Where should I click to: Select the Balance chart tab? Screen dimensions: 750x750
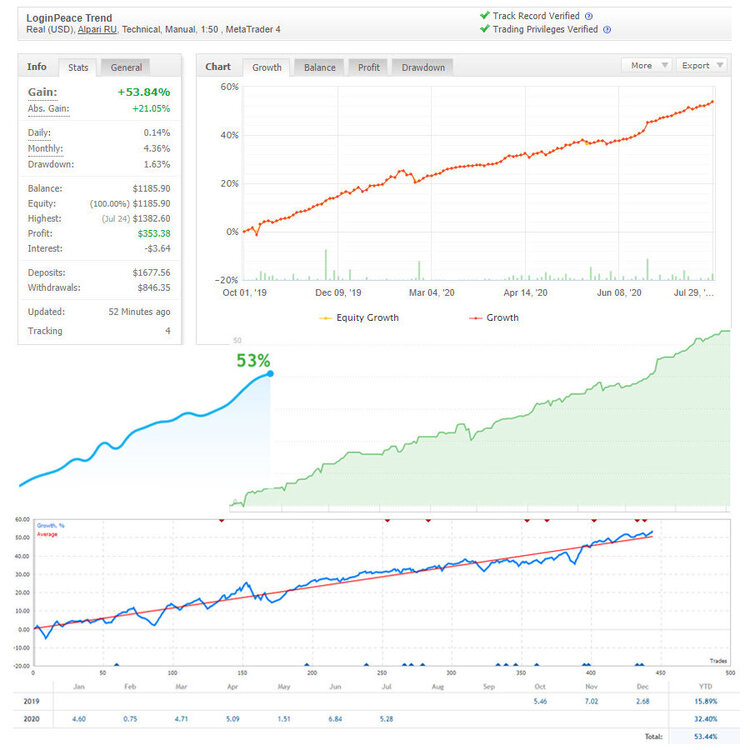[320, 67]
